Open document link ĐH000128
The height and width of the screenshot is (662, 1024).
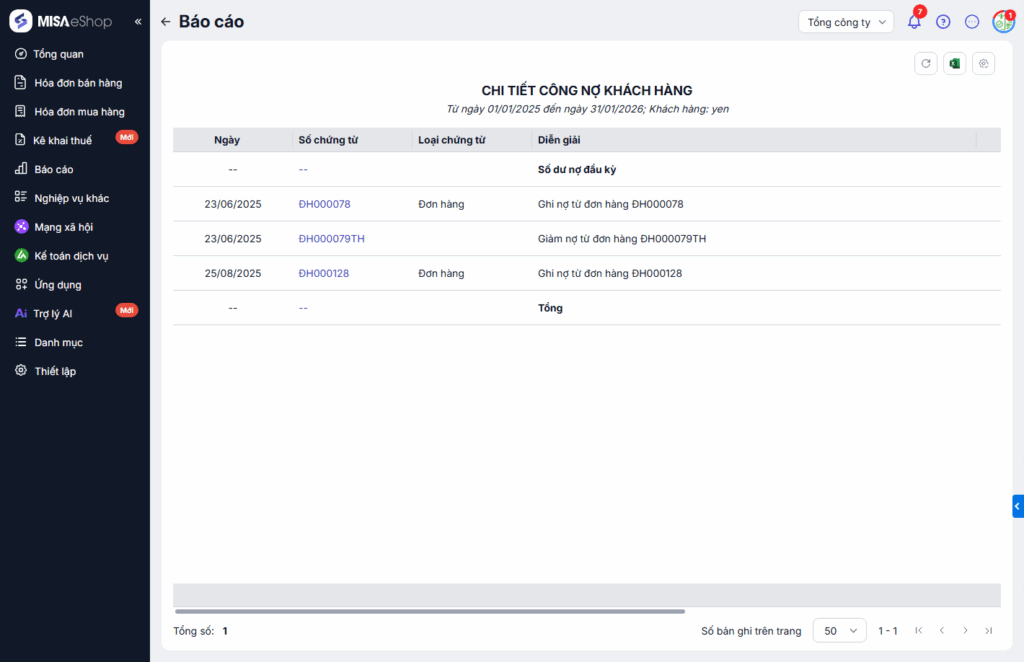(324, 273)
